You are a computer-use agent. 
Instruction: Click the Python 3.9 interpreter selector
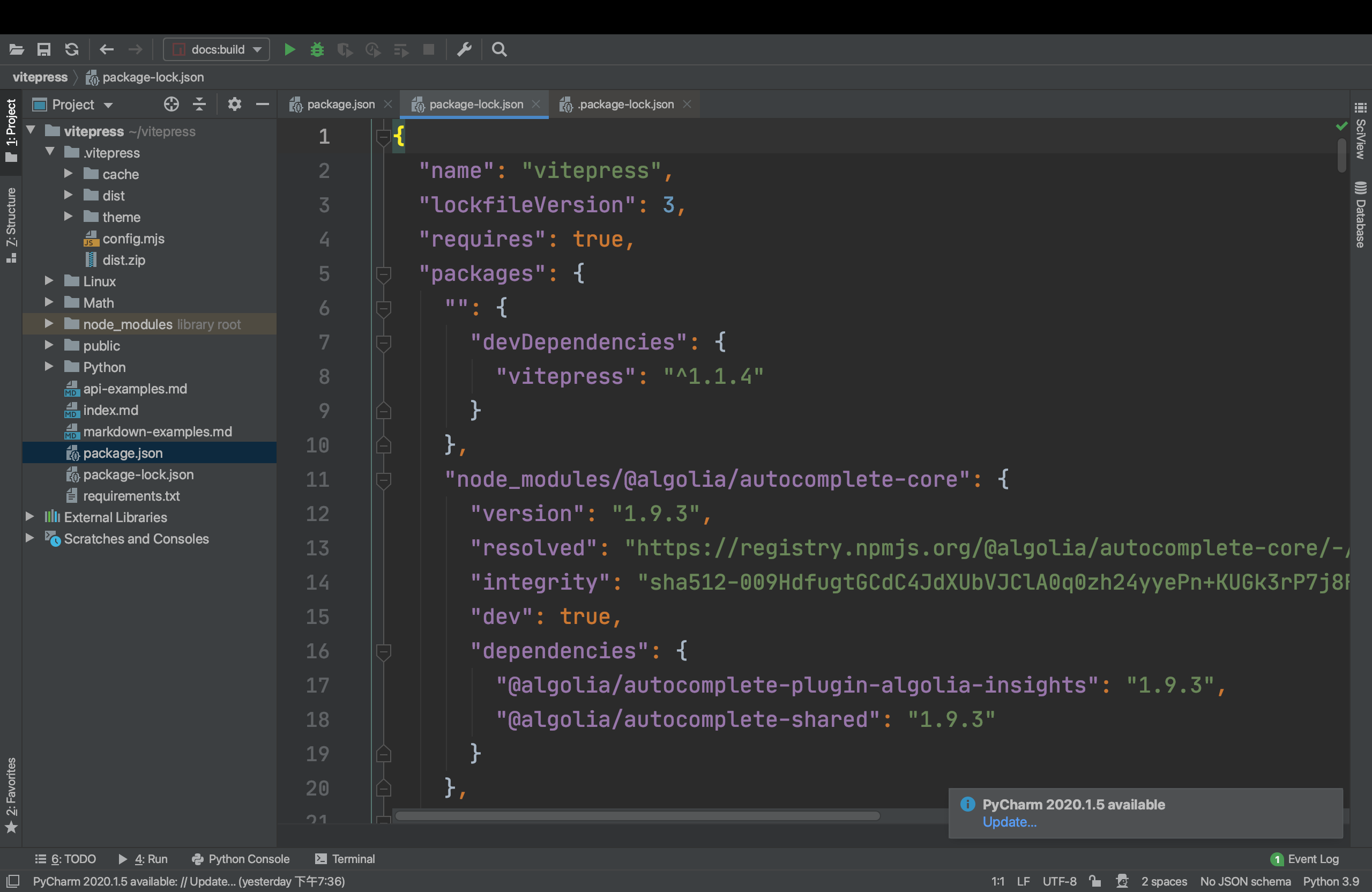pos(1331,881)
